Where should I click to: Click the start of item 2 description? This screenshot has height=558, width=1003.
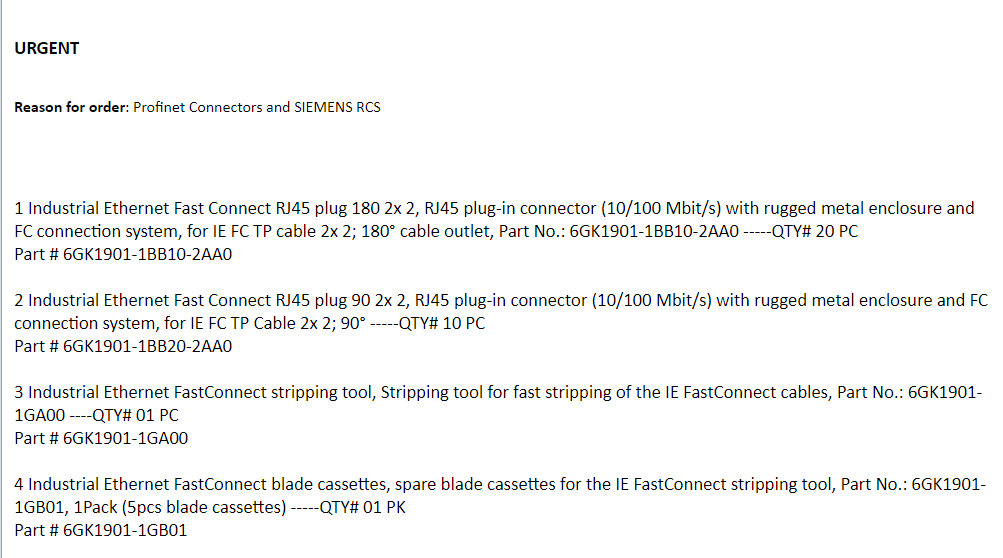coord(60,301)
